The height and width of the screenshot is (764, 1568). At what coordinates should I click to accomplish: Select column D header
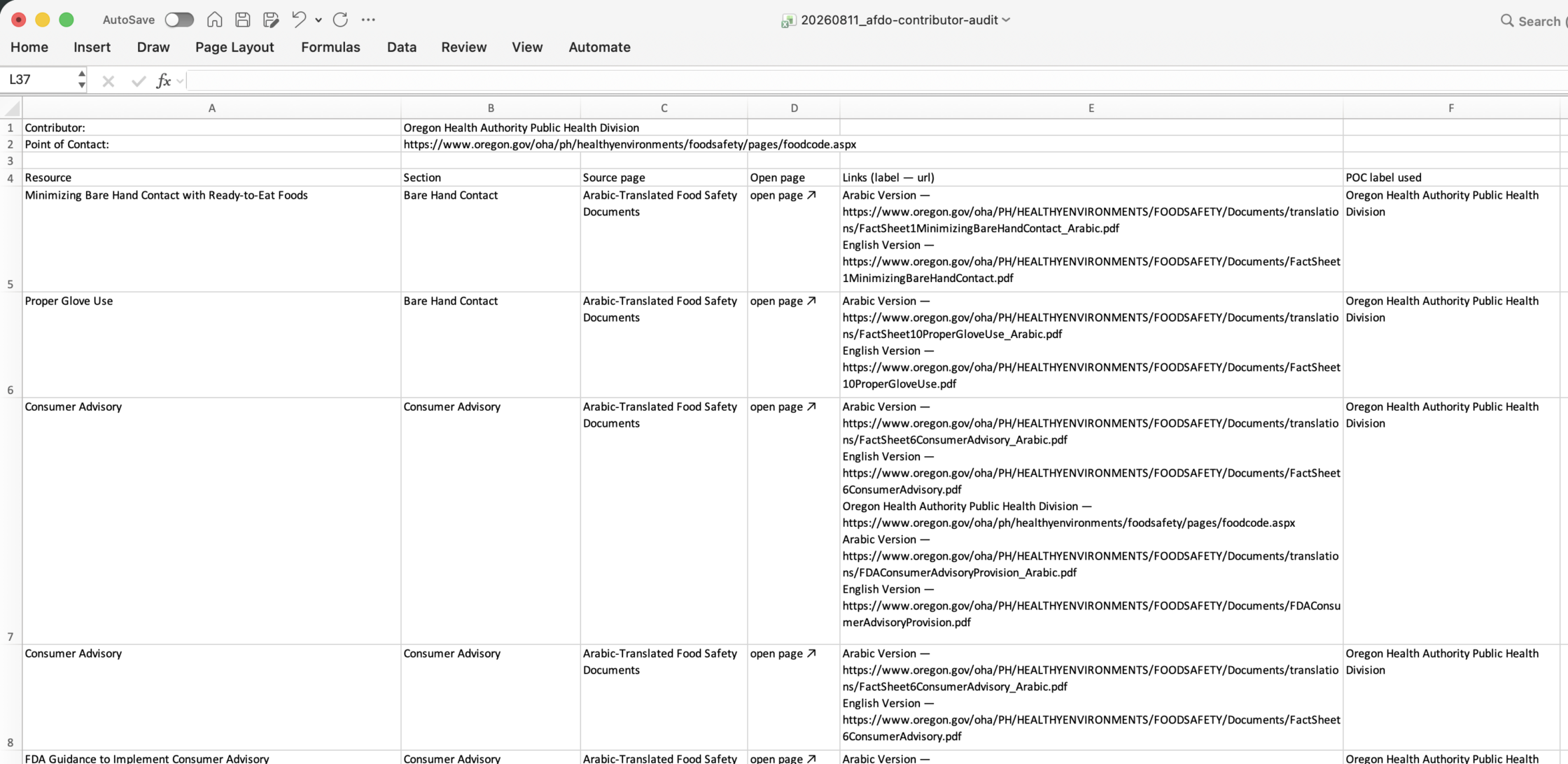click(x=794, y=108)
